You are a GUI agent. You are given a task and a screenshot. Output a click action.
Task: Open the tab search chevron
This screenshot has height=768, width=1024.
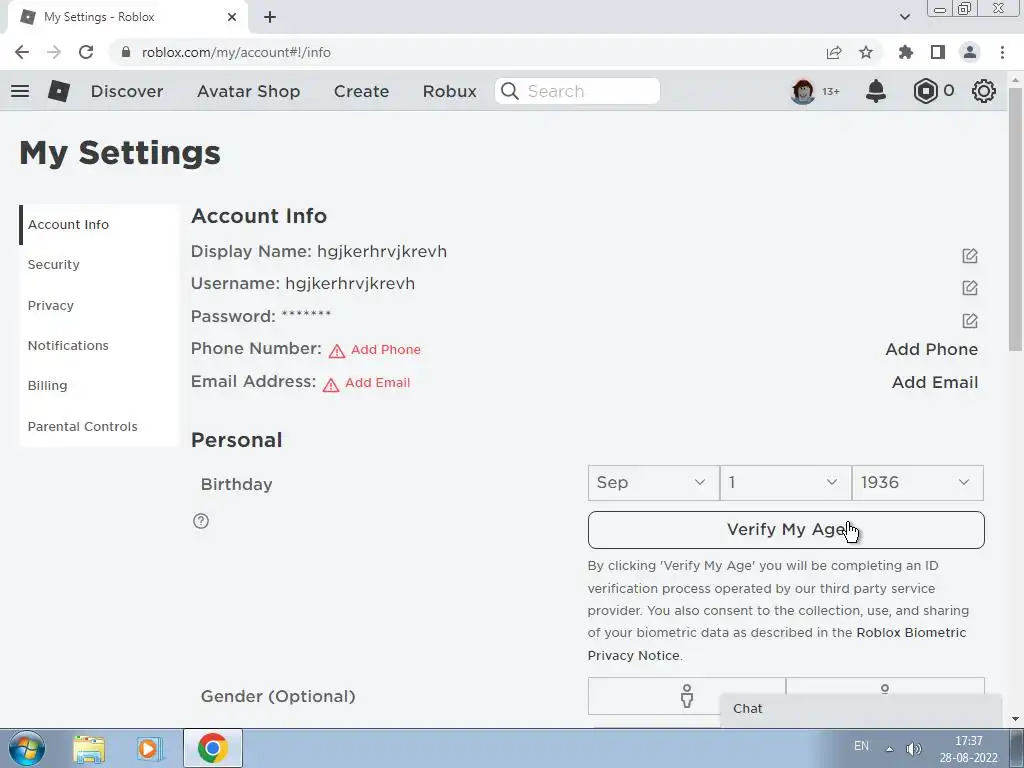click(904, 17)
